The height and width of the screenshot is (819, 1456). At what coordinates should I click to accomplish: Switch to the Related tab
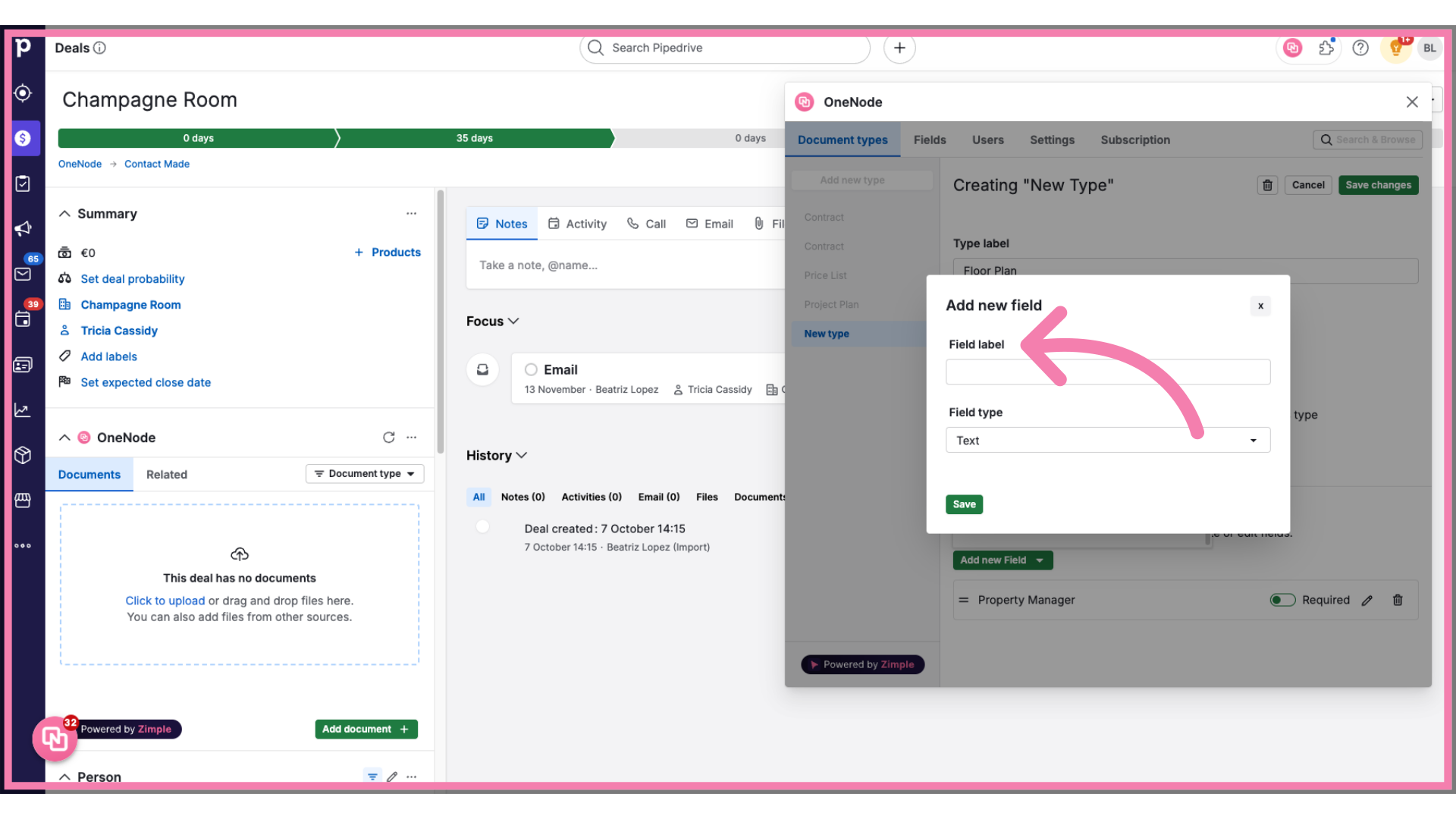[x=167, y=475]
